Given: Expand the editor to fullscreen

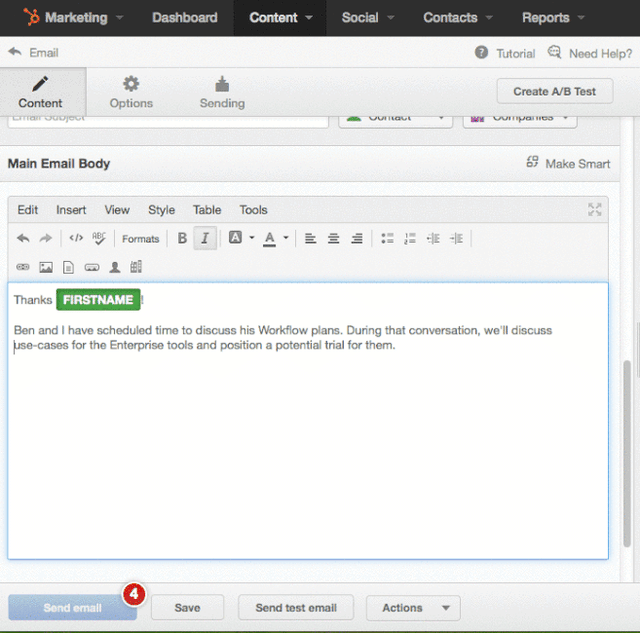Looking at the screenshot, I should click(595, 209).
